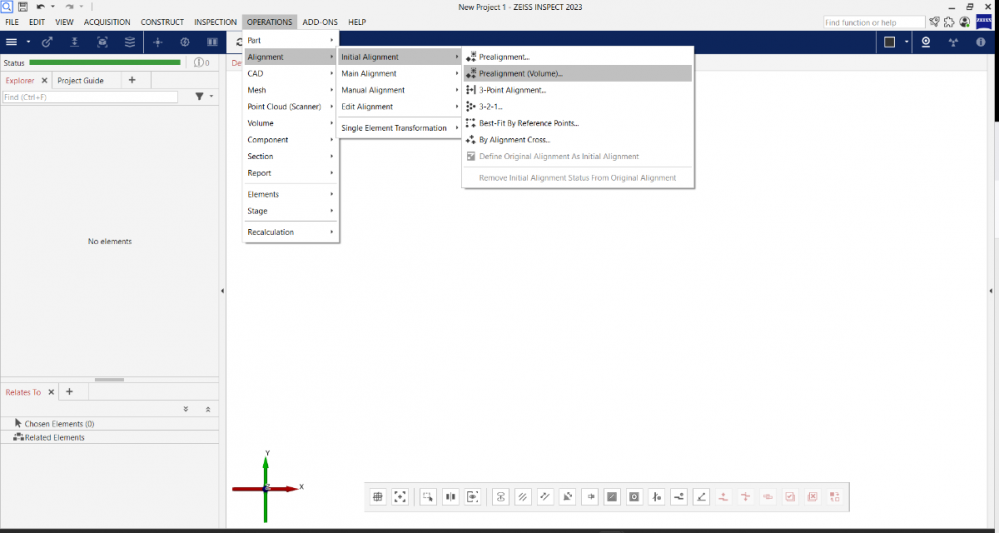Click the user account icon
This screenshot has height=533, width=999.
click(x=965, y=22)
